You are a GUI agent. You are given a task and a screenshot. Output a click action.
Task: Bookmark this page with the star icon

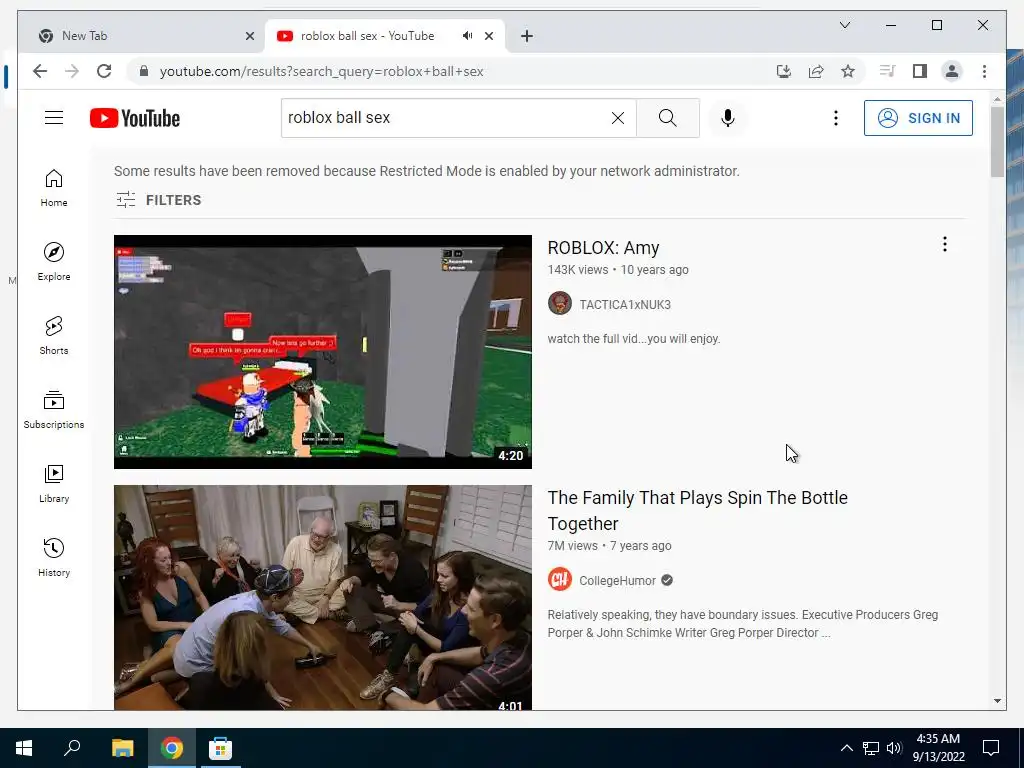848,71
